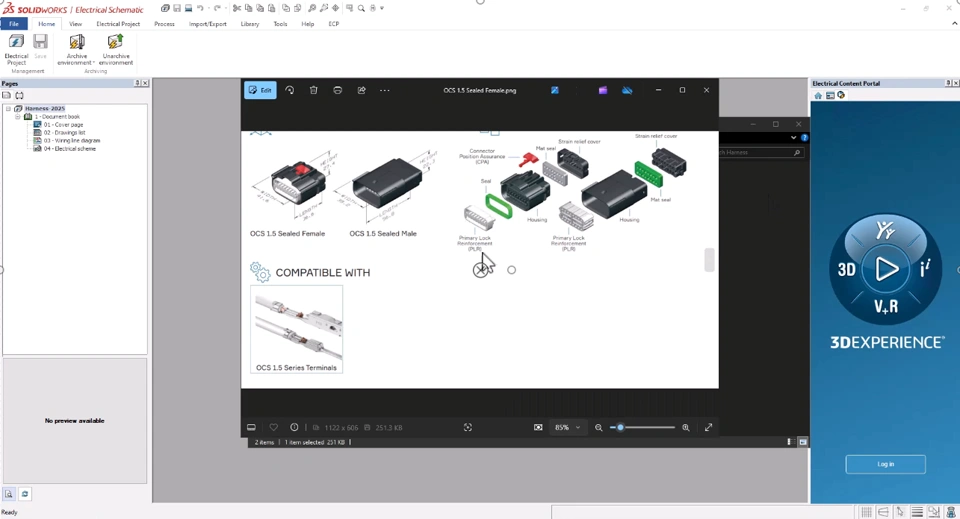The height and width of the screenshot is (519, 960).
Task: Open the file info icon in Photos
Action: point(294,427)
